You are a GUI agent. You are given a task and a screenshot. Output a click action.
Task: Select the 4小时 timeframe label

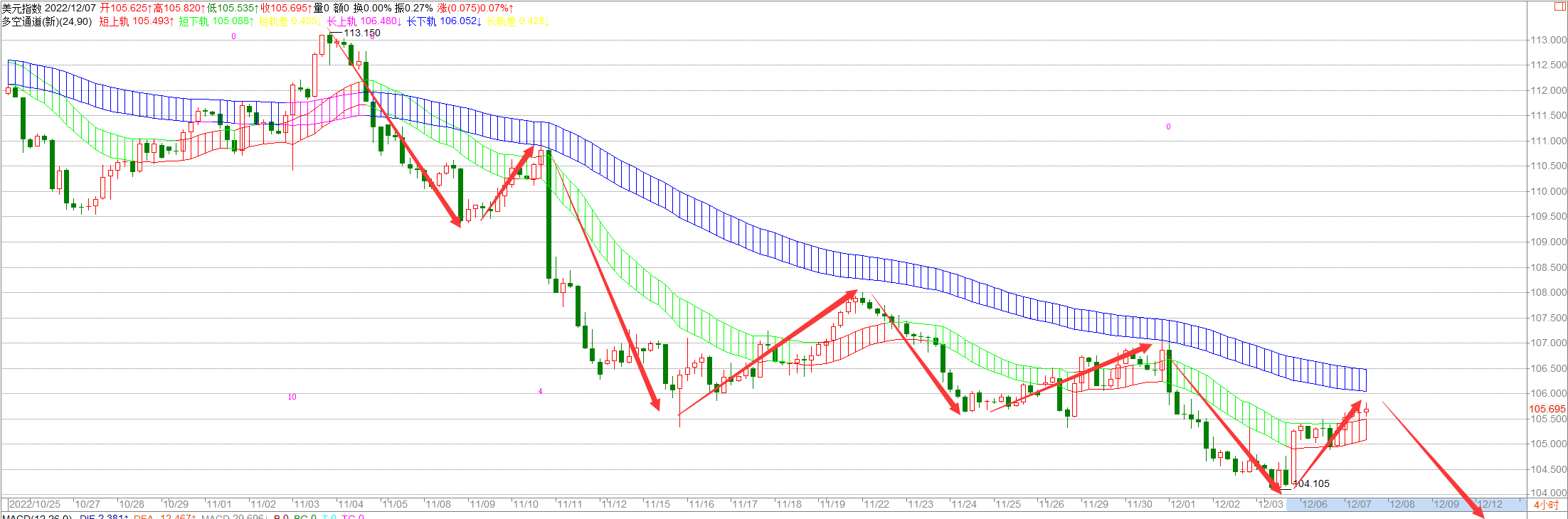[1546, 505]
